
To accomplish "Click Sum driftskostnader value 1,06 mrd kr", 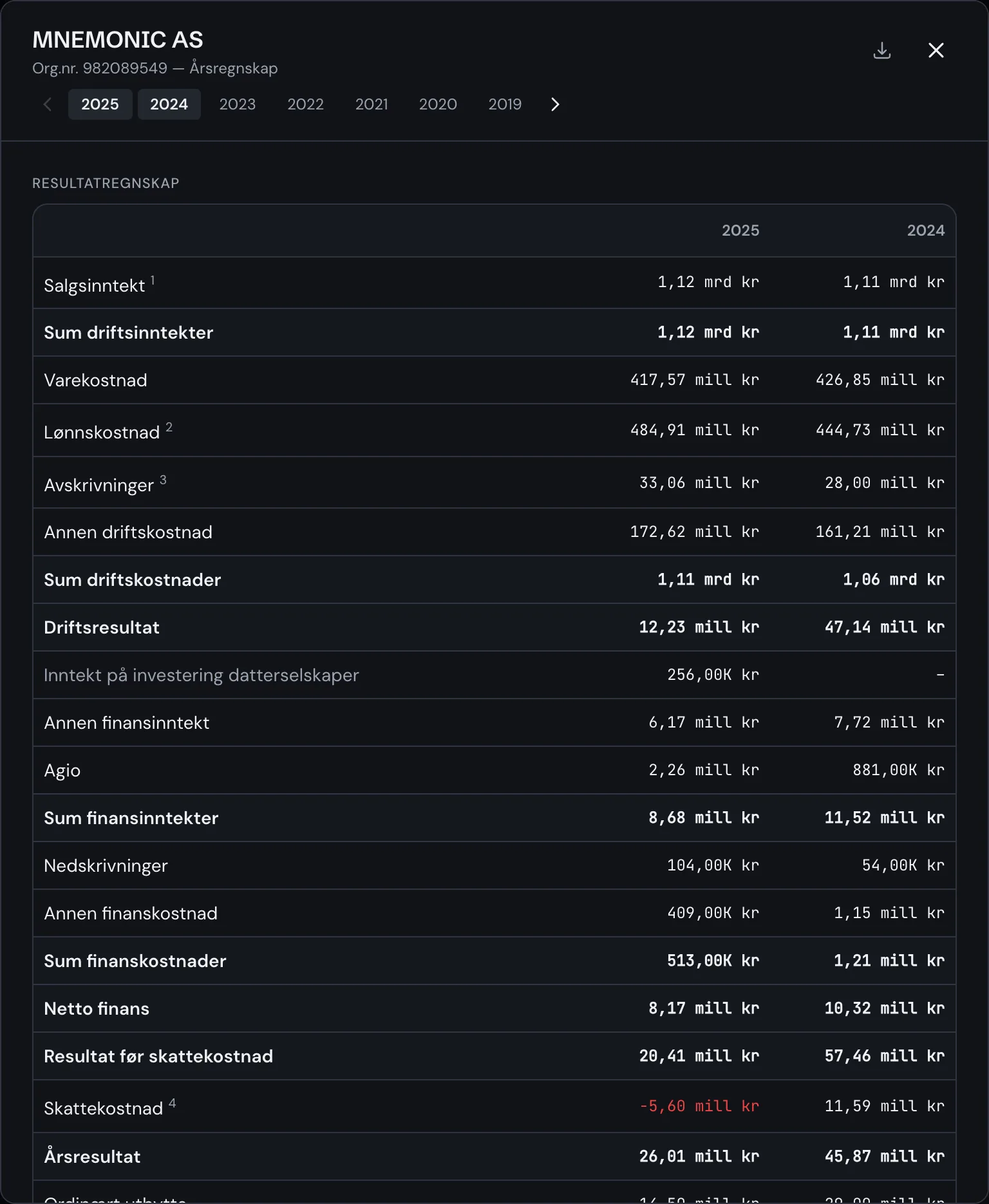I will pyautogui.click(x=894, y=579).
